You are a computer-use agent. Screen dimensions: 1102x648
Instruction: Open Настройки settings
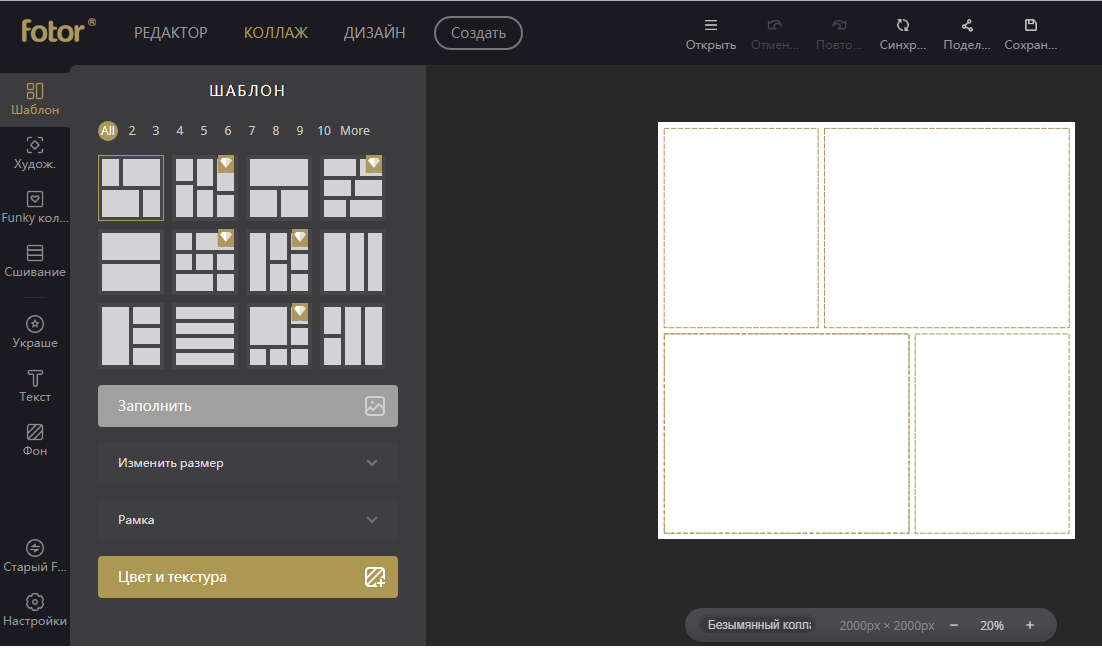(34, 610)
